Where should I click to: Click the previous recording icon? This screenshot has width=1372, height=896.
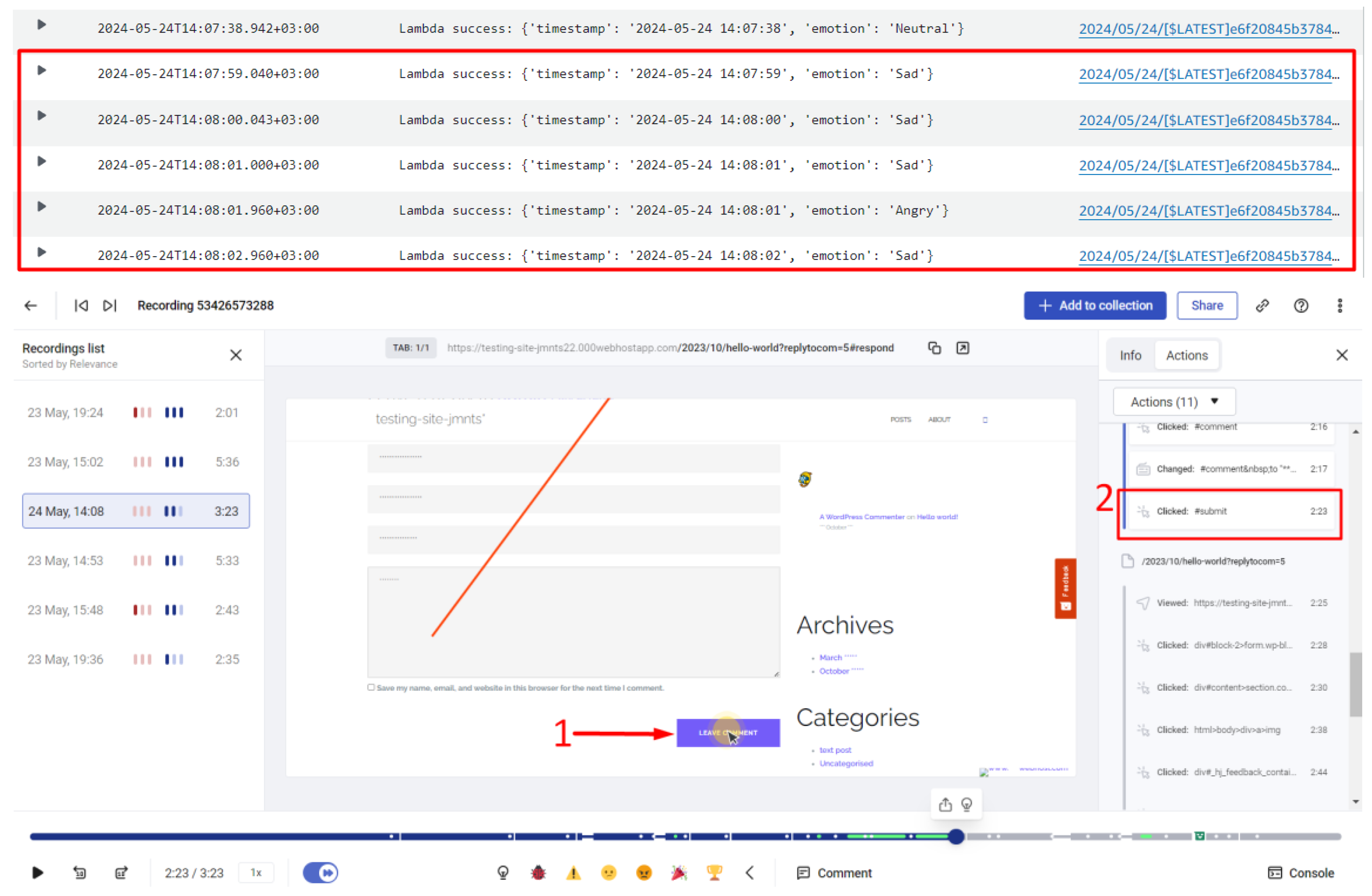click(x=81, y=305)
